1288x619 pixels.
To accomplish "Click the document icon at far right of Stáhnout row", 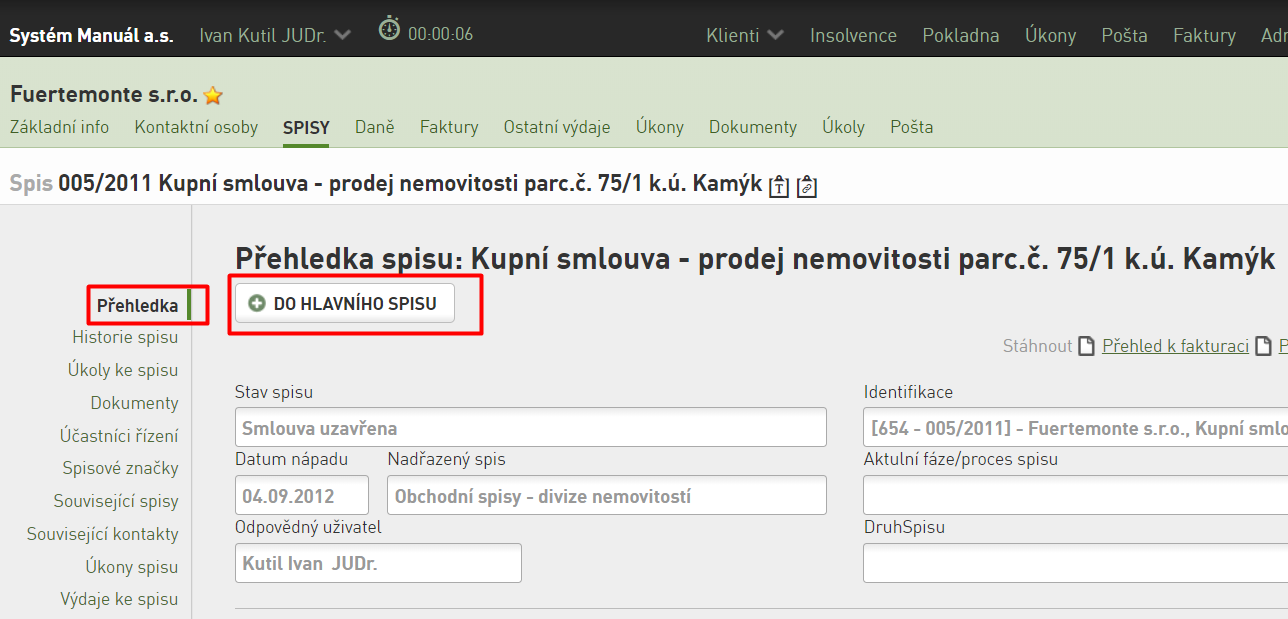I will pyautogui.click(x=1265, y=346).
